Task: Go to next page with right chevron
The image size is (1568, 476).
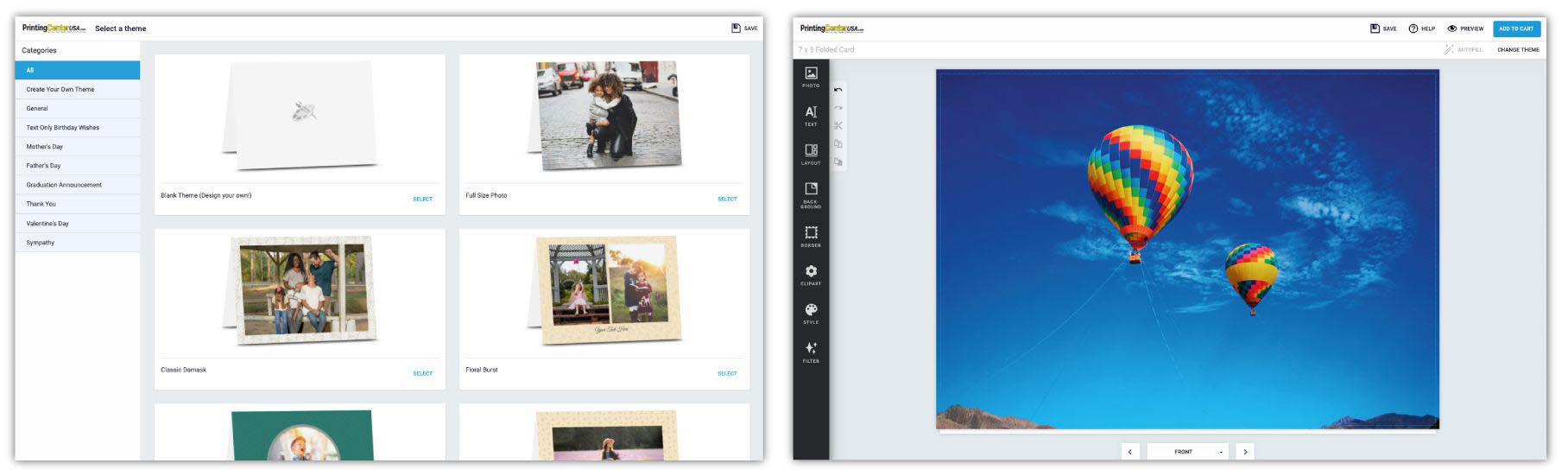Action: 1244,452
